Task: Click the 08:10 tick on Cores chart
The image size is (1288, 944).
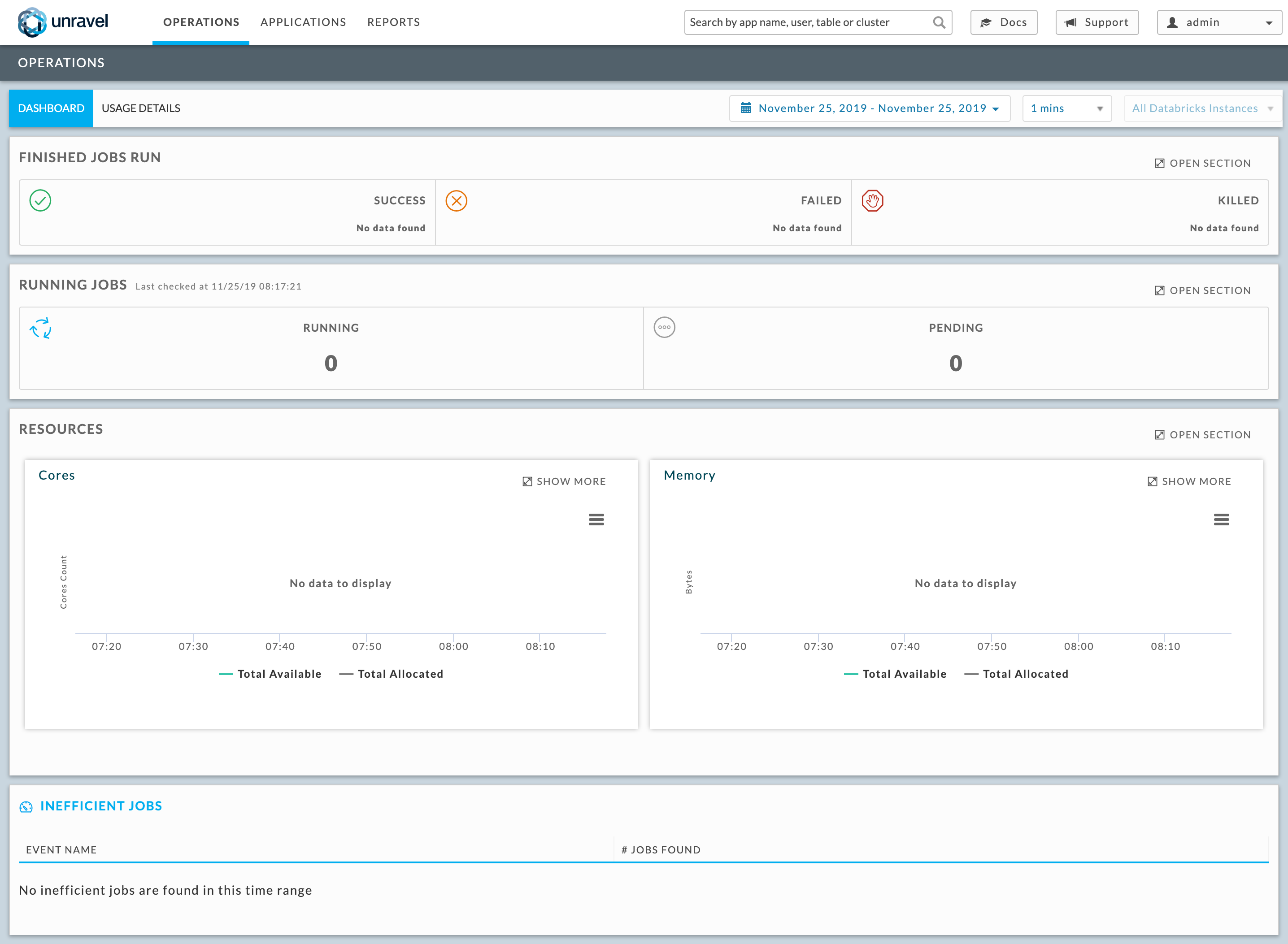Action: (540, 646)
